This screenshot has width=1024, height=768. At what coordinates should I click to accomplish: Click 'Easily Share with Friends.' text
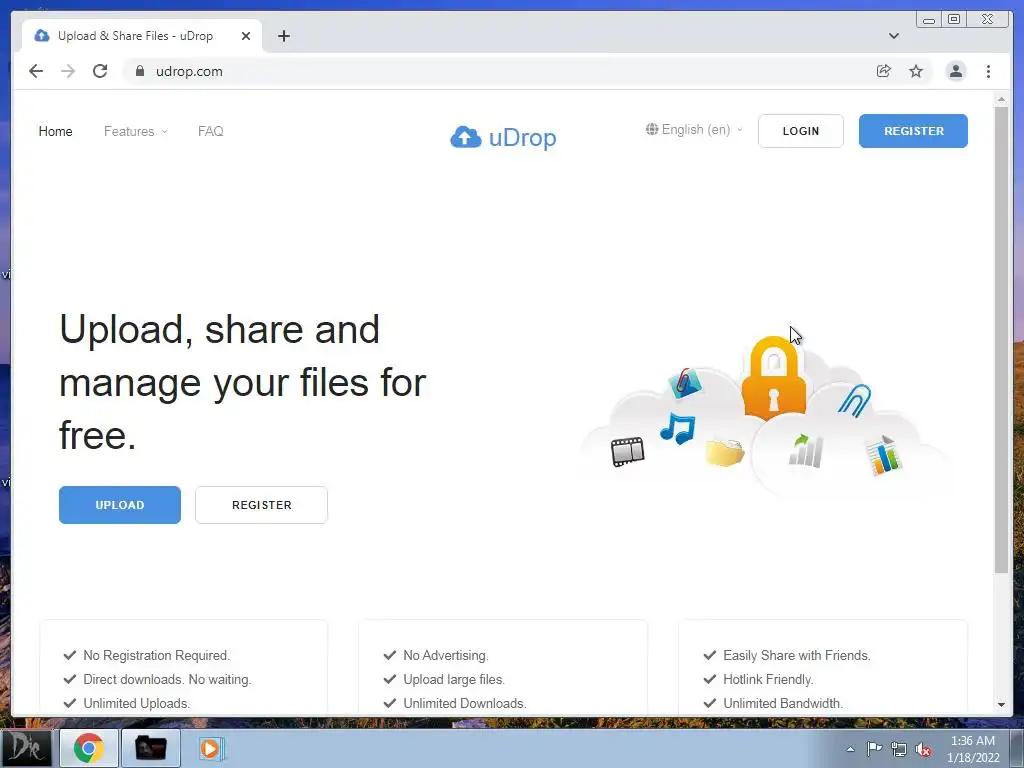pyautogui.click(x=797, y=655)
